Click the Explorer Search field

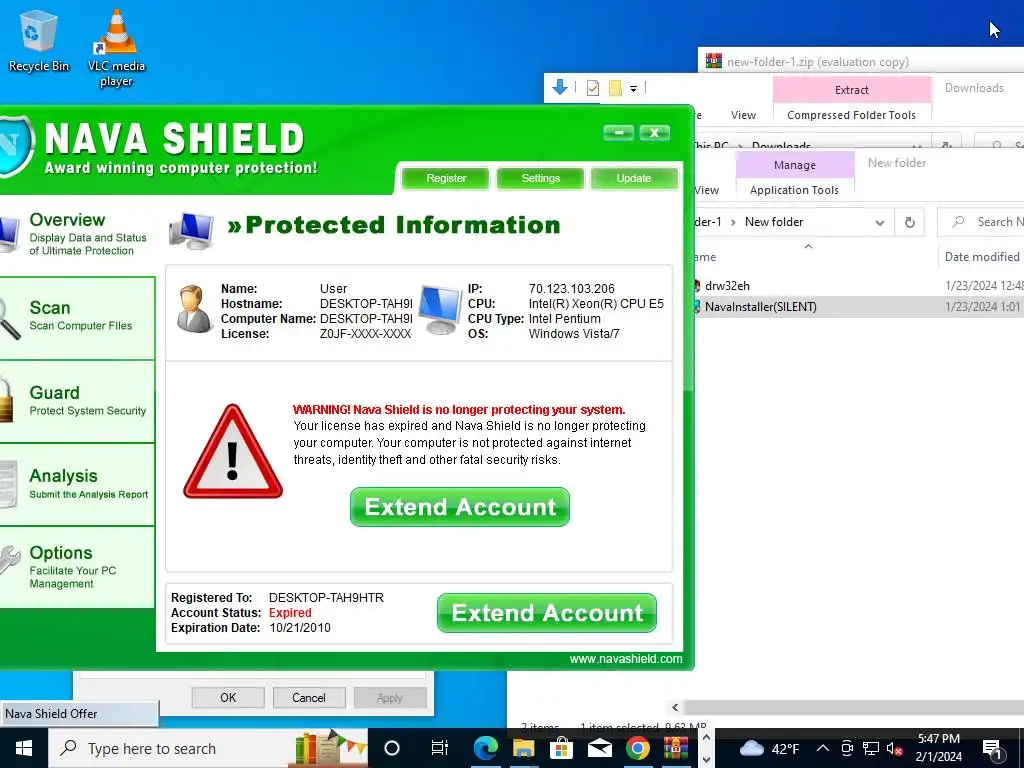pos(981,222)
